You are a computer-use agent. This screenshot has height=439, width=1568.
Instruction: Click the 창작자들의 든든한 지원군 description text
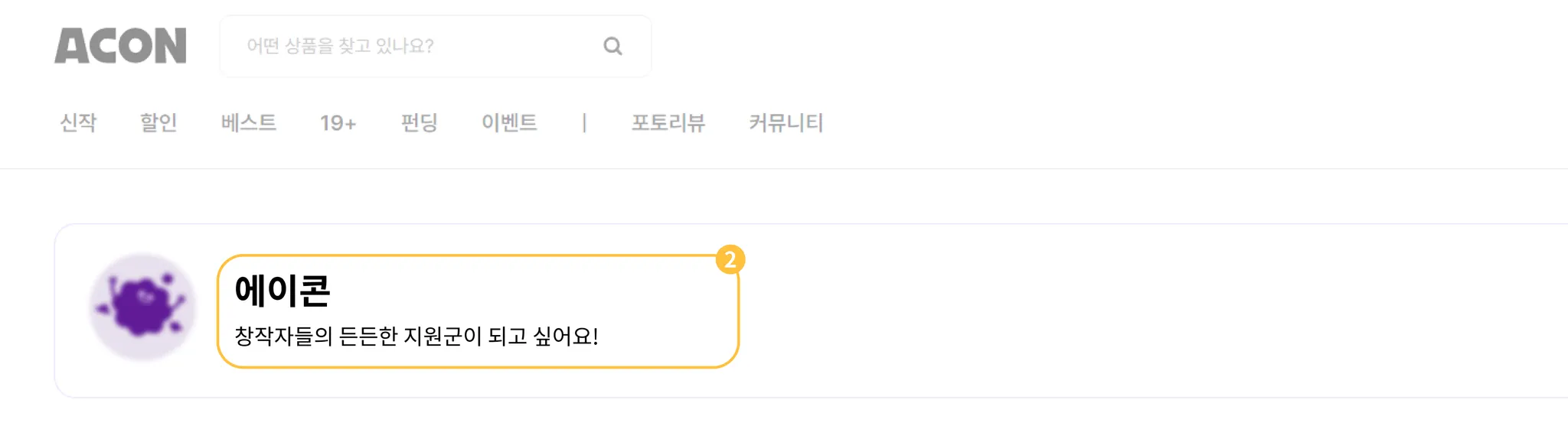click(x=416, y=337)
